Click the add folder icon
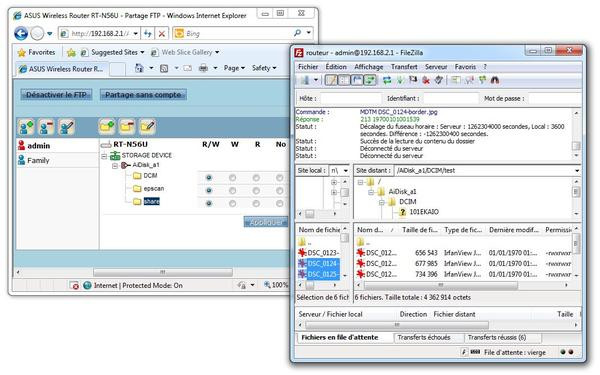The width and height of the screenshot is (600, 375). pyautogui.click(x=107, y=127)
